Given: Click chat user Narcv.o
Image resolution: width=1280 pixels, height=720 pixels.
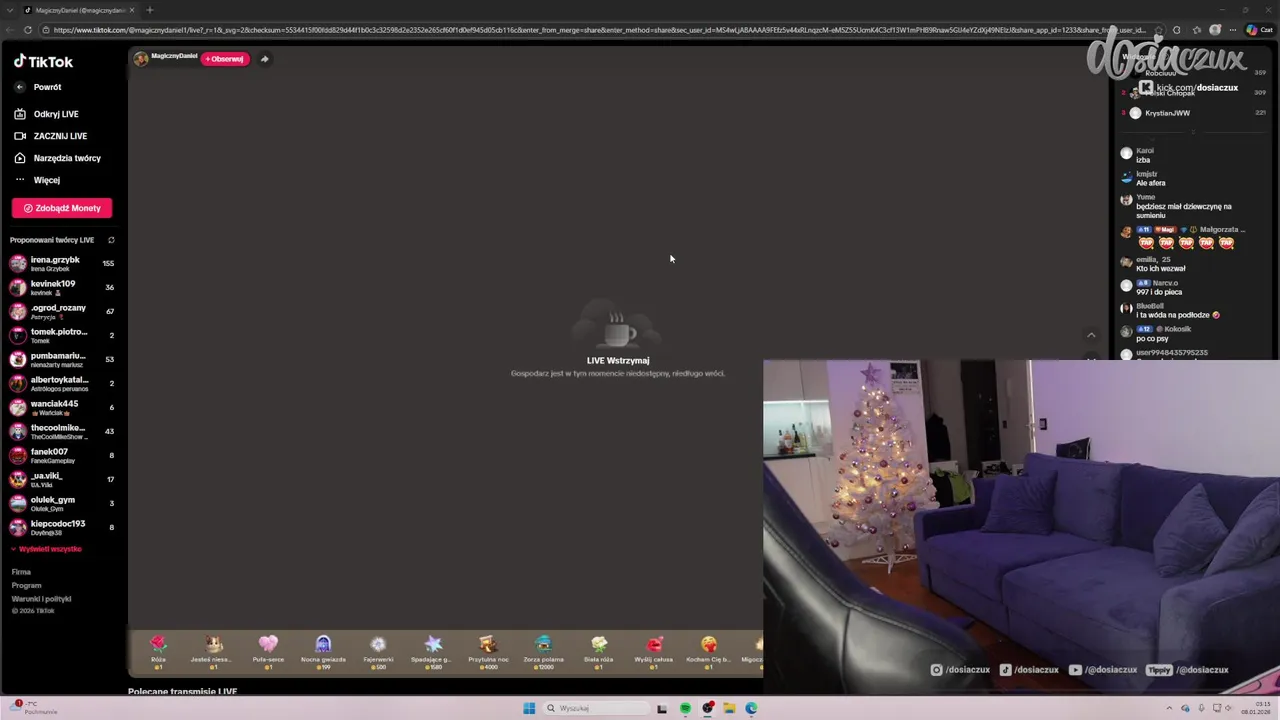Looking at the screenshot, I should click(1166, 283).
